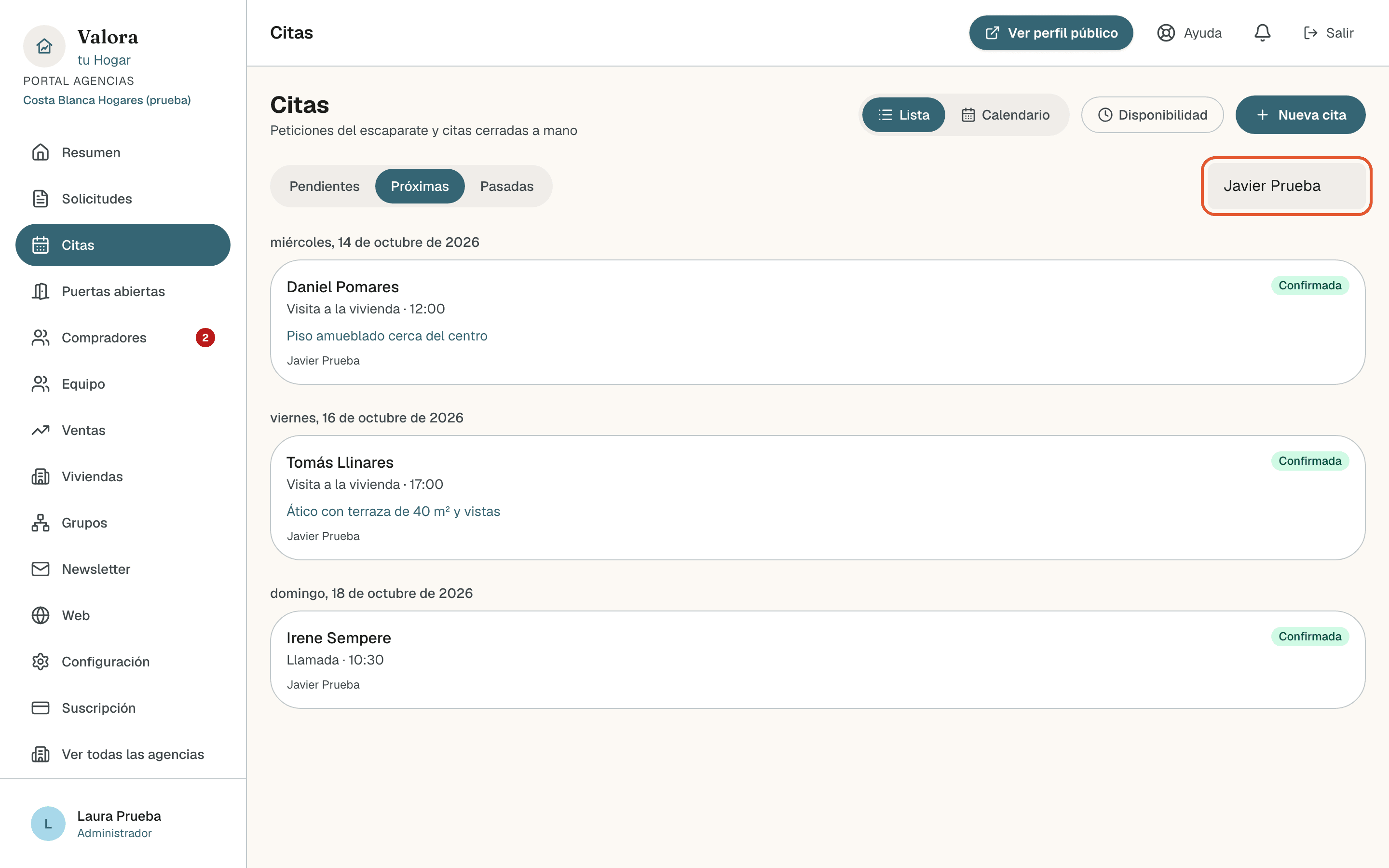This screenshot has height=868, width=1389.
Task: Select Citas in the sidebar
Action: point(123,245)
